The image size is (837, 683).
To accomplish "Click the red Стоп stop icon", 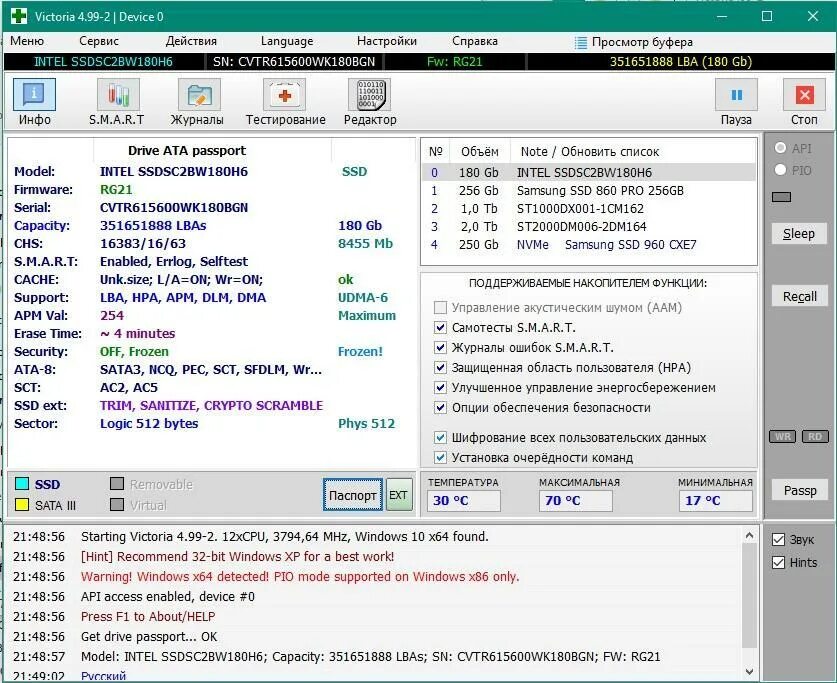I will pos(804,95).
